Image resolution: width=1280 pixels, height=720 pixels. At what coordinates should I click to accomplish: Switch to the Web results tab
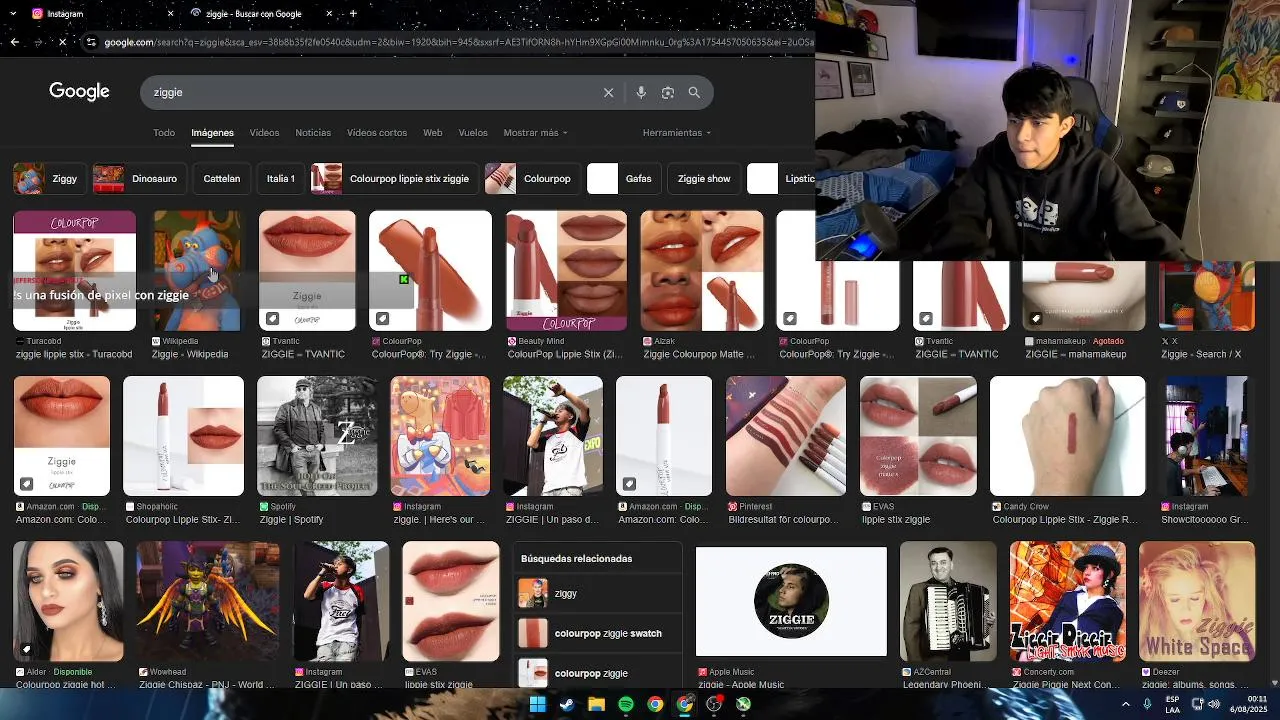coord(432,133)
